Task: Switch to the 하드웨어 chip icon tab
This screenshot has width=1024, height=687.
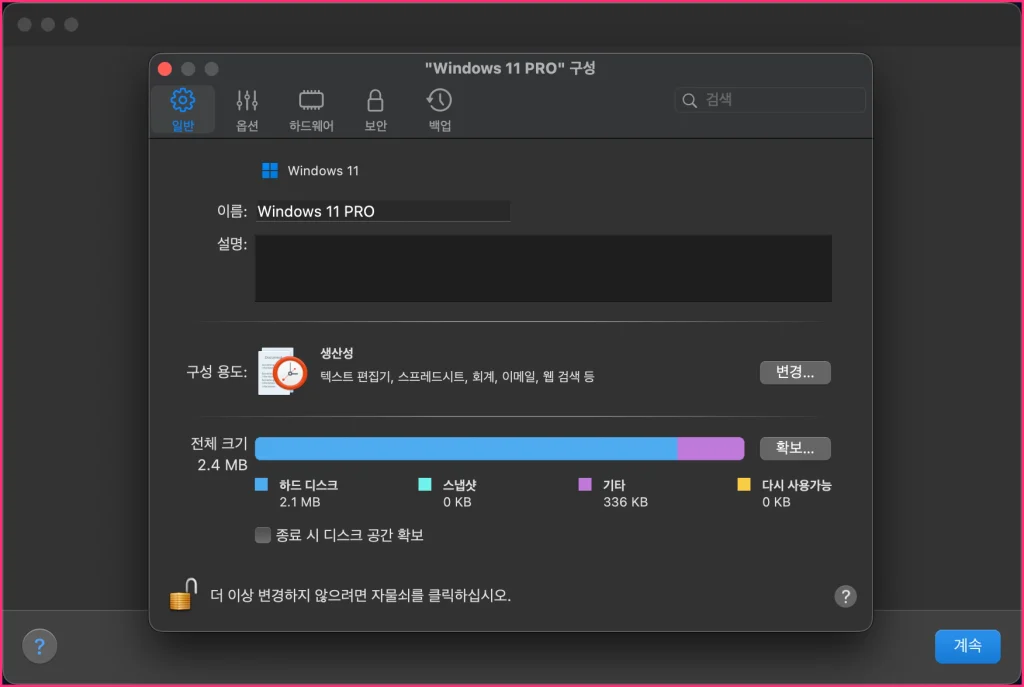Action: click(311, 109)
